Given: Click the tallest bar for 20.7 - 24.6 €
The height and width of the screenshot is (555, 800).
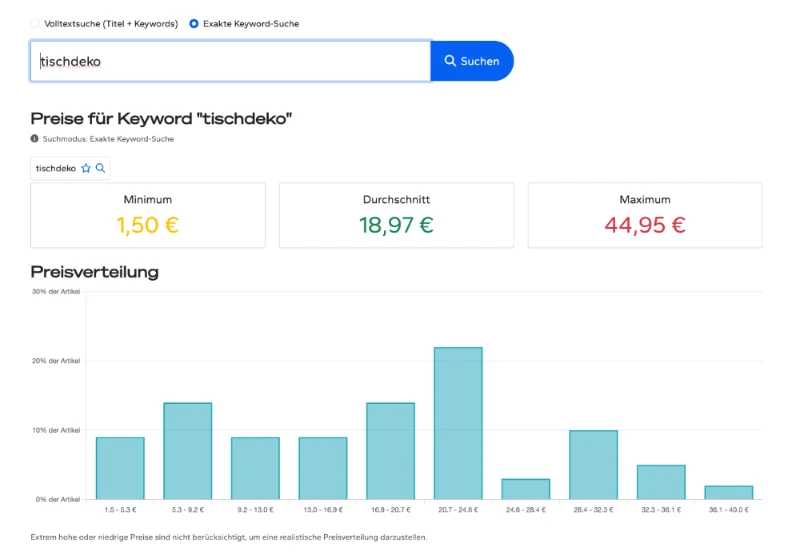Looking at the screenshot, I should [x=458, y=423].
